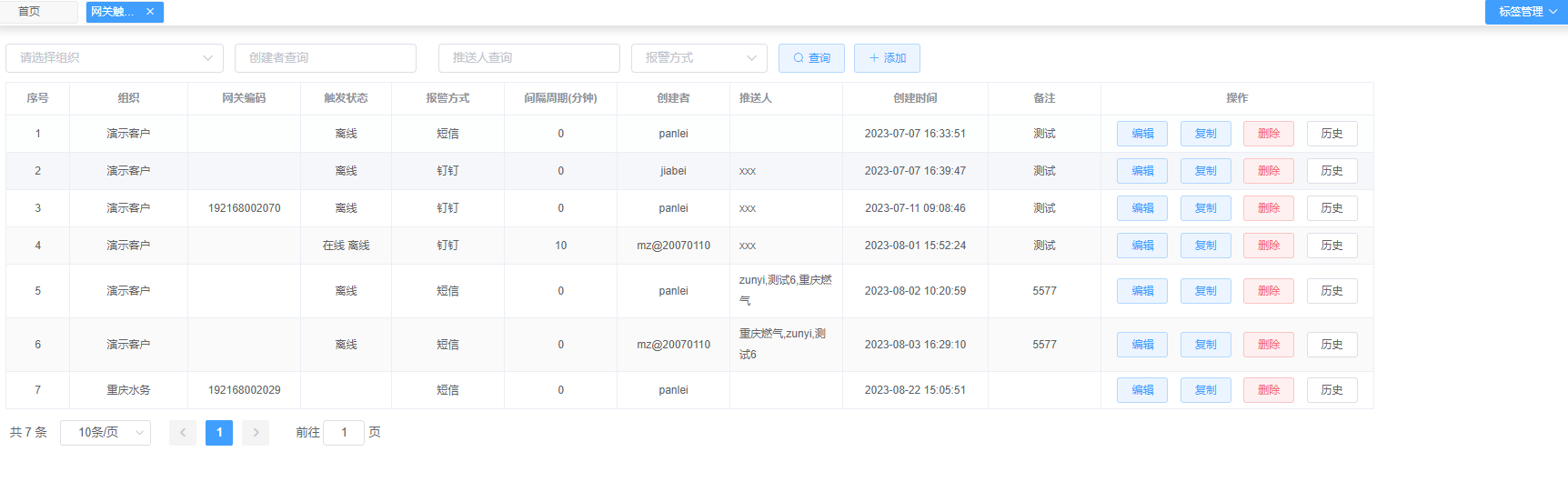Focus the 推送人查询 pusher search field
This screenshot has height=482, width=1568.
528,58
